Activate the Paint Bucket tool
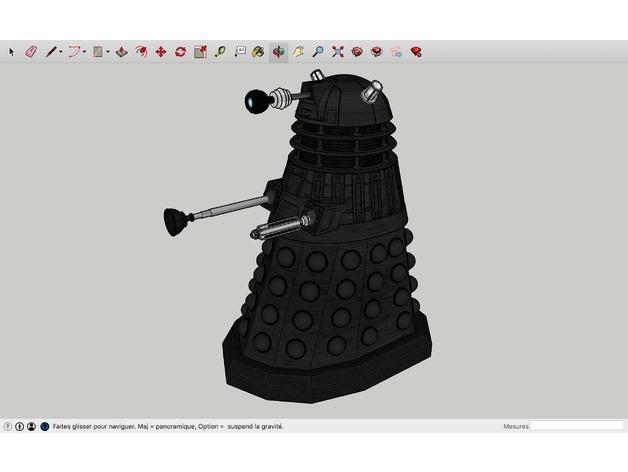Viewport: 628px width, 472px height. click(x=258, y=52)
